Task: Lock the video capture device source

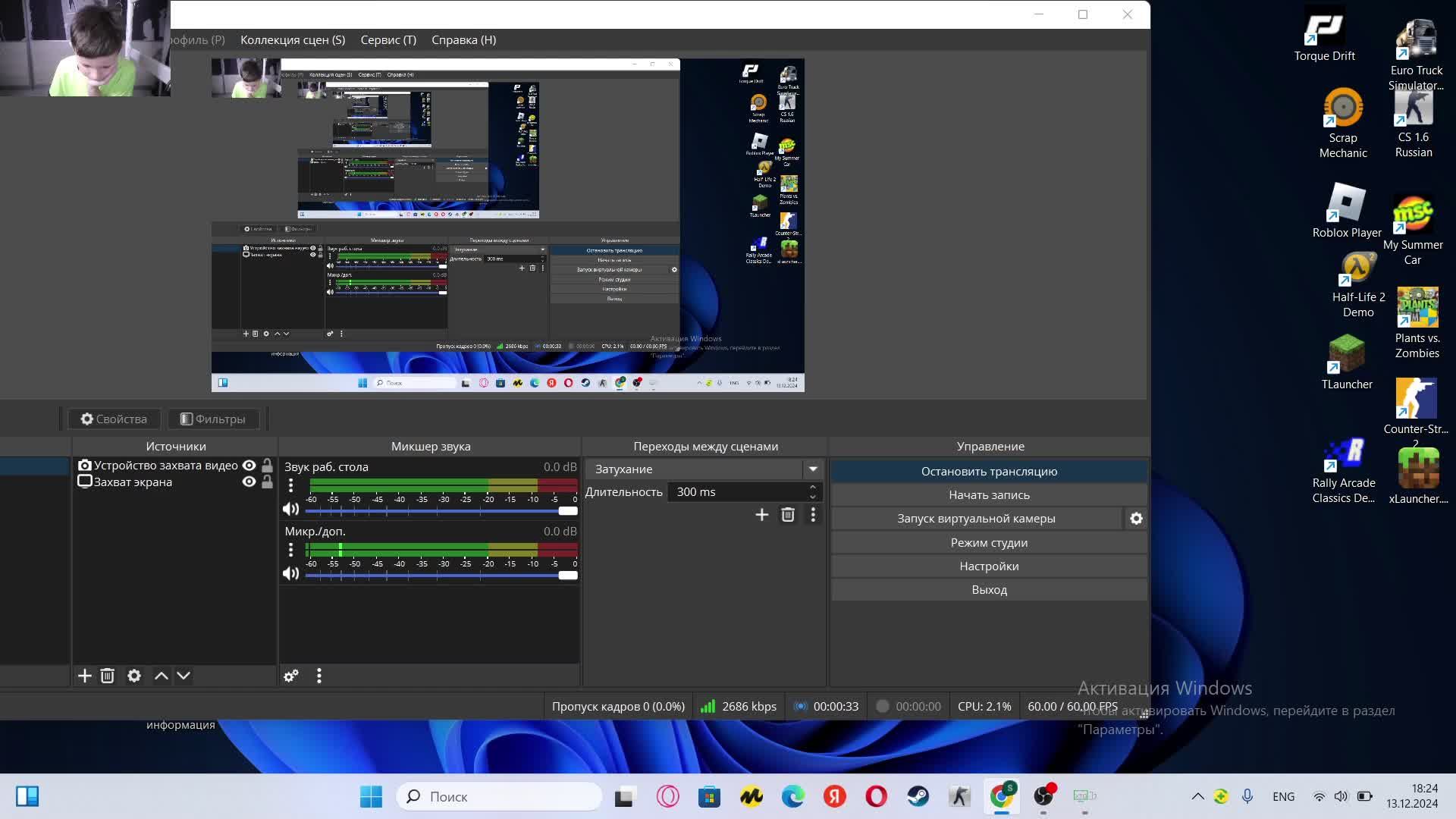Action: click(267, 466)
